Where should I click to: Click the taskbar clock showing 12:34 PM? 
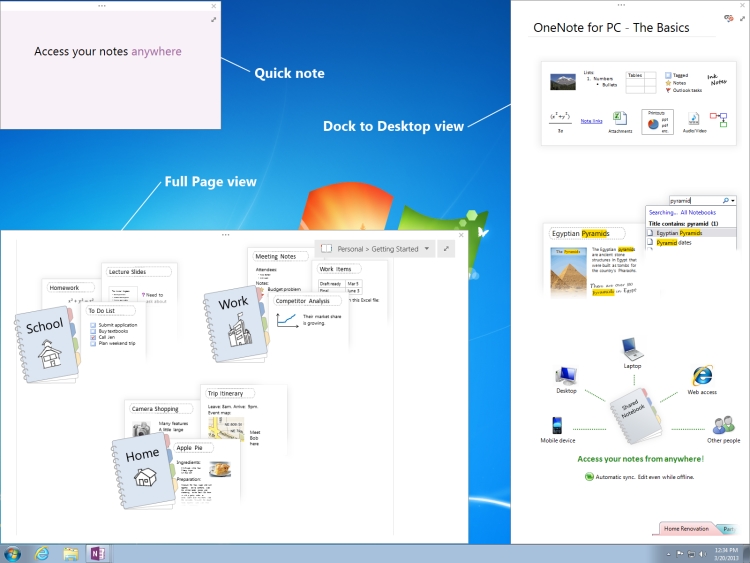726,554
